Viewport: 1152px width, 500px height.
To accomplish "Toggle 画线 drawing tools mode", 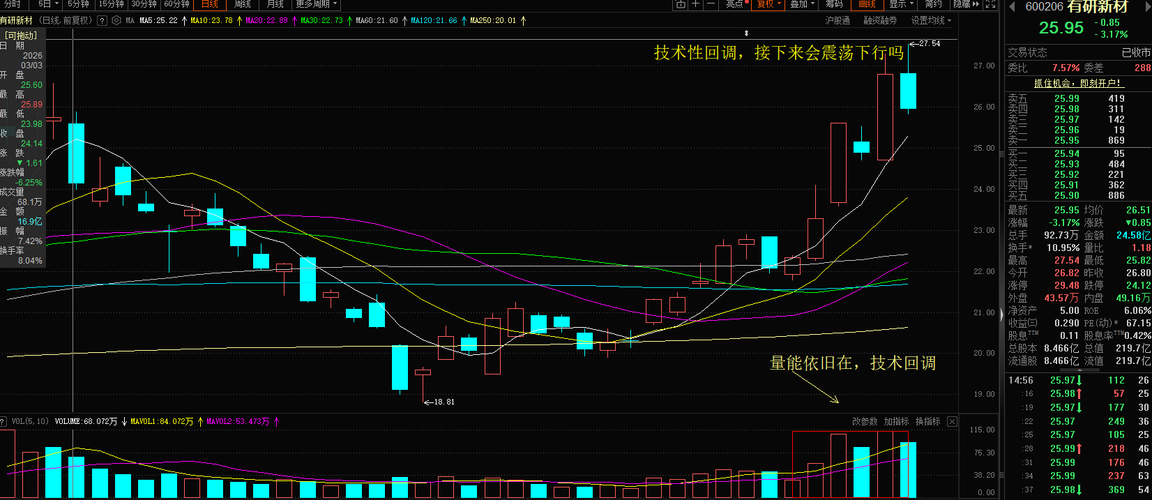I will [x=866, y=4].
